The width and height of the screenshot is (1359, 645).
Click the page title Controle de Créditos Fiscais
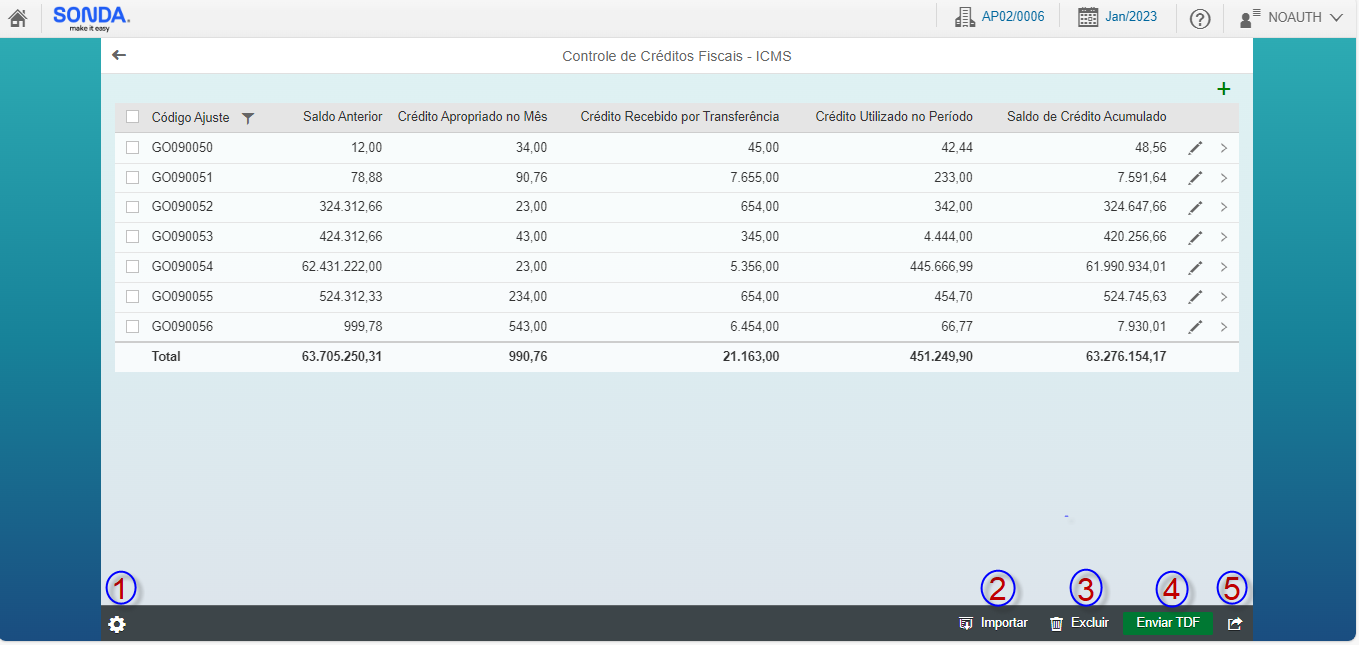677,56
